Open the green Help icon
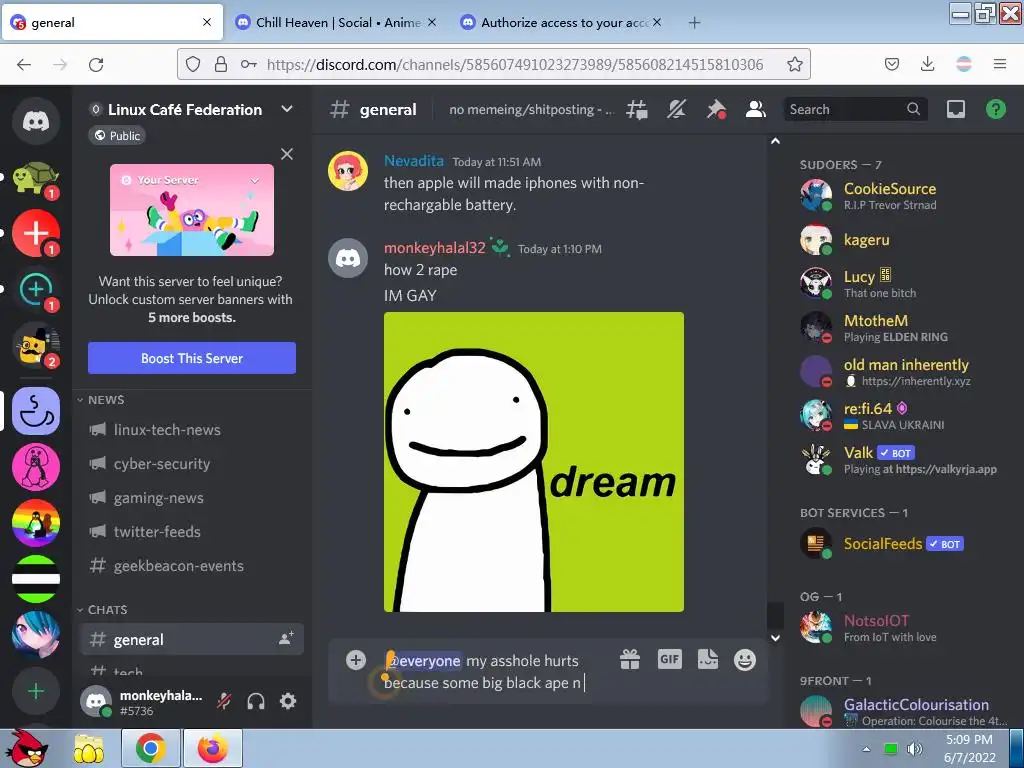The image size is (1024, 768). tap(995, 109)
